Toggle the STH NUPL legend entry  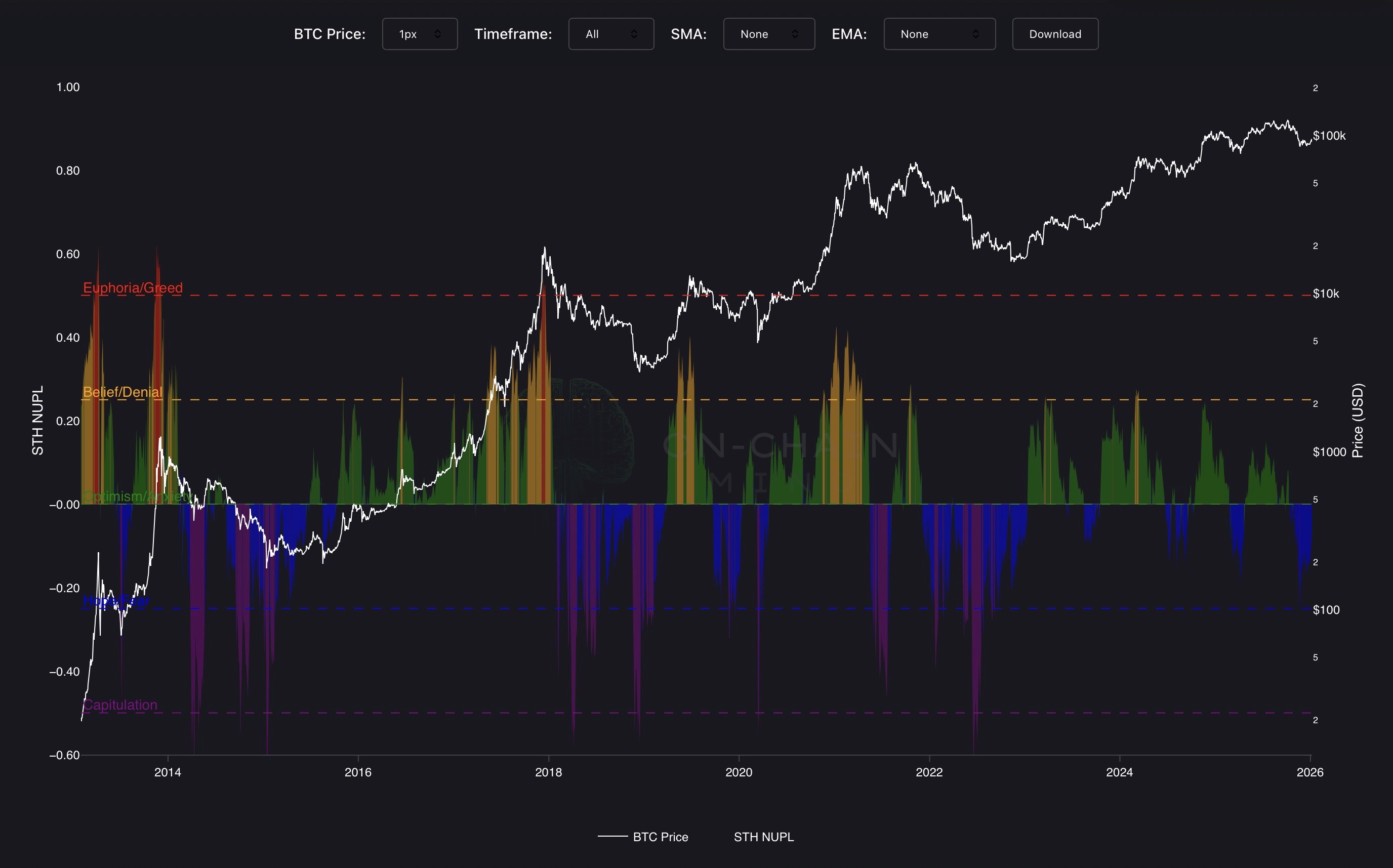(x=763, y=837)
